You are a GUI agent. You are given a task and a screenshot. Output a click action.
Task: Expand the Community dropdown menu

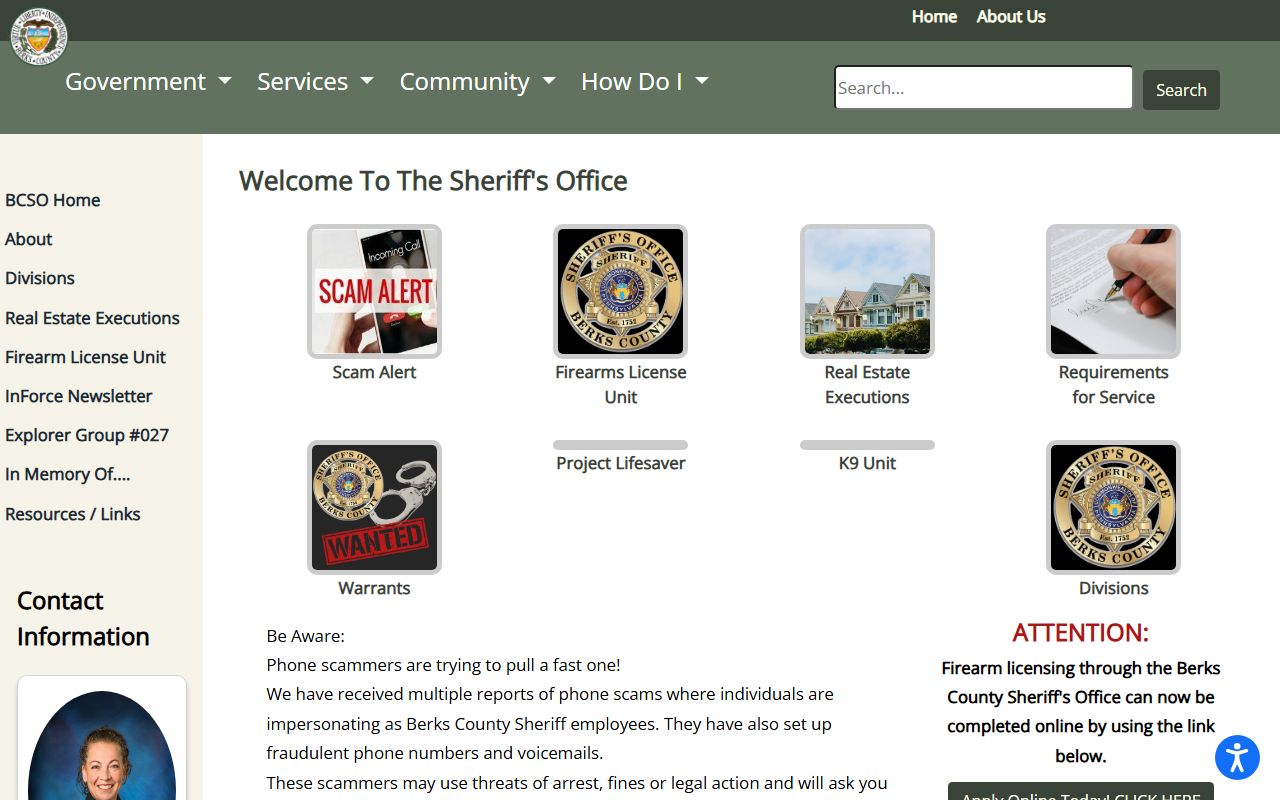(x=477, y=82)
